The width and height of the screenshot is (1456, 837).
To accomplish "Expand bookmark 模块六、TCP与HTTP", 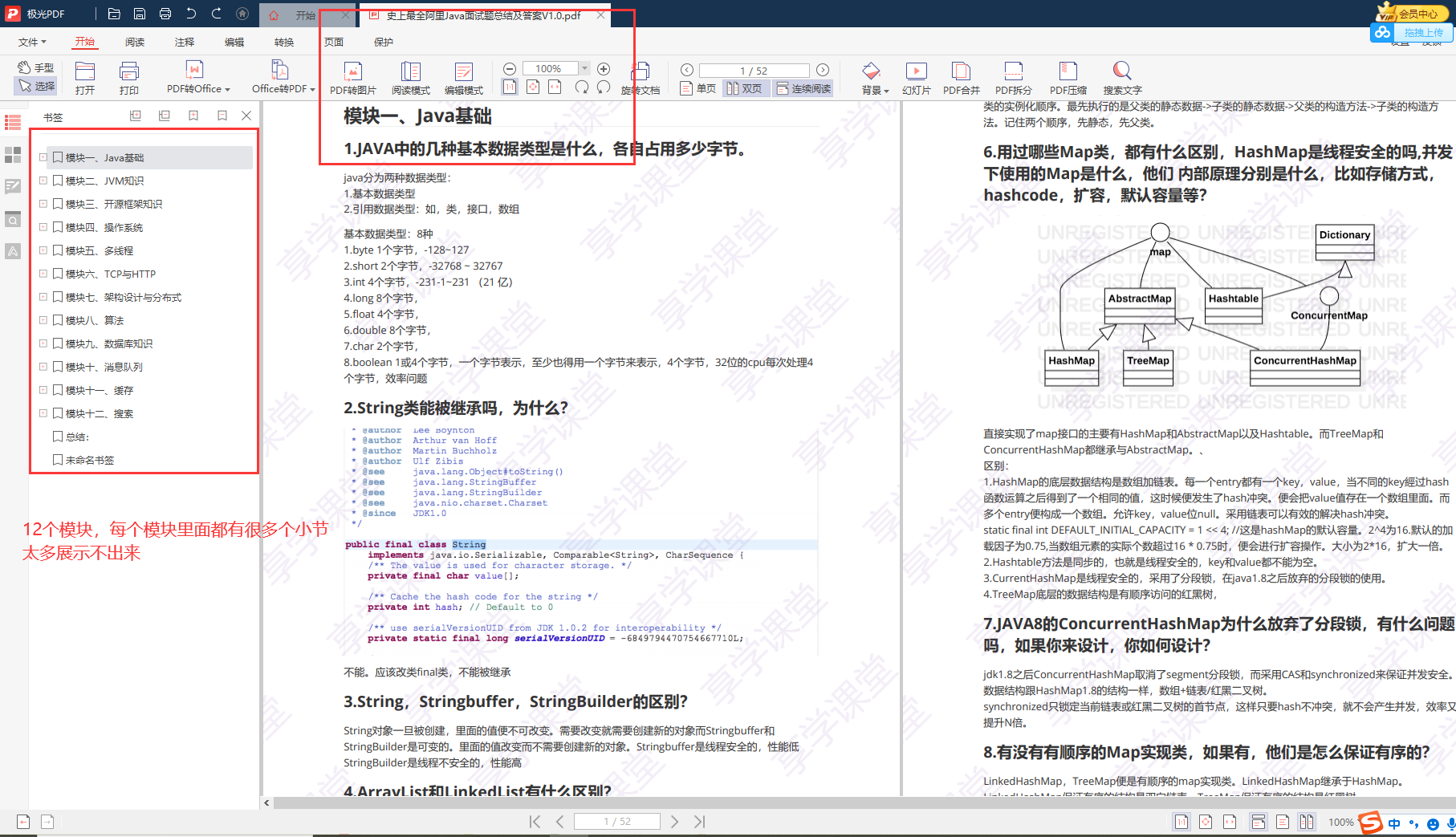I will (x=43, y=274).
